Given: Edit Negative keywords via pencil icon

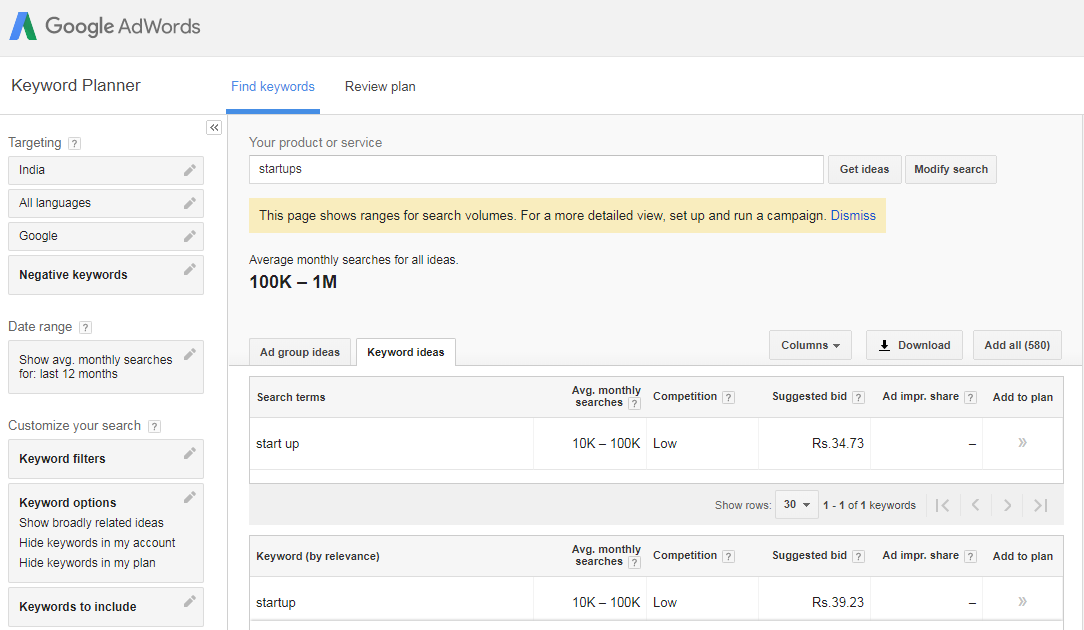Looking at the screenshot, I should [189, 270].
